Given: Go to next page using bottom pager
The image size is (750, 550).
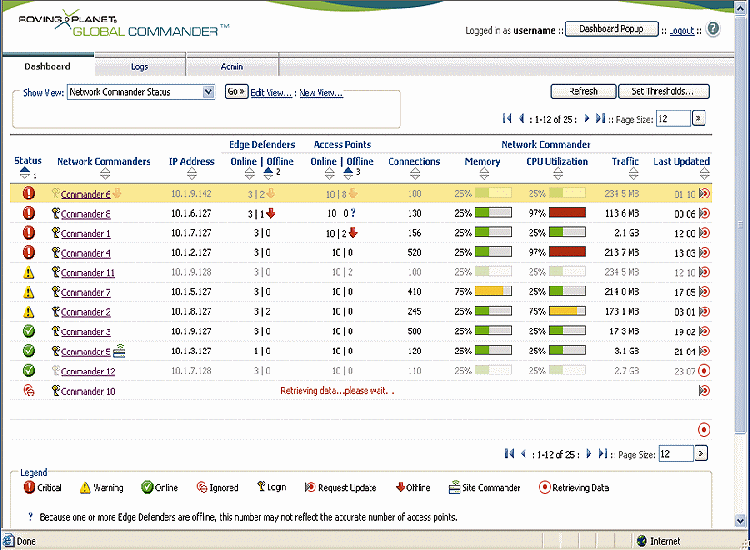Looking at the screenshot, I should [589, 453].
